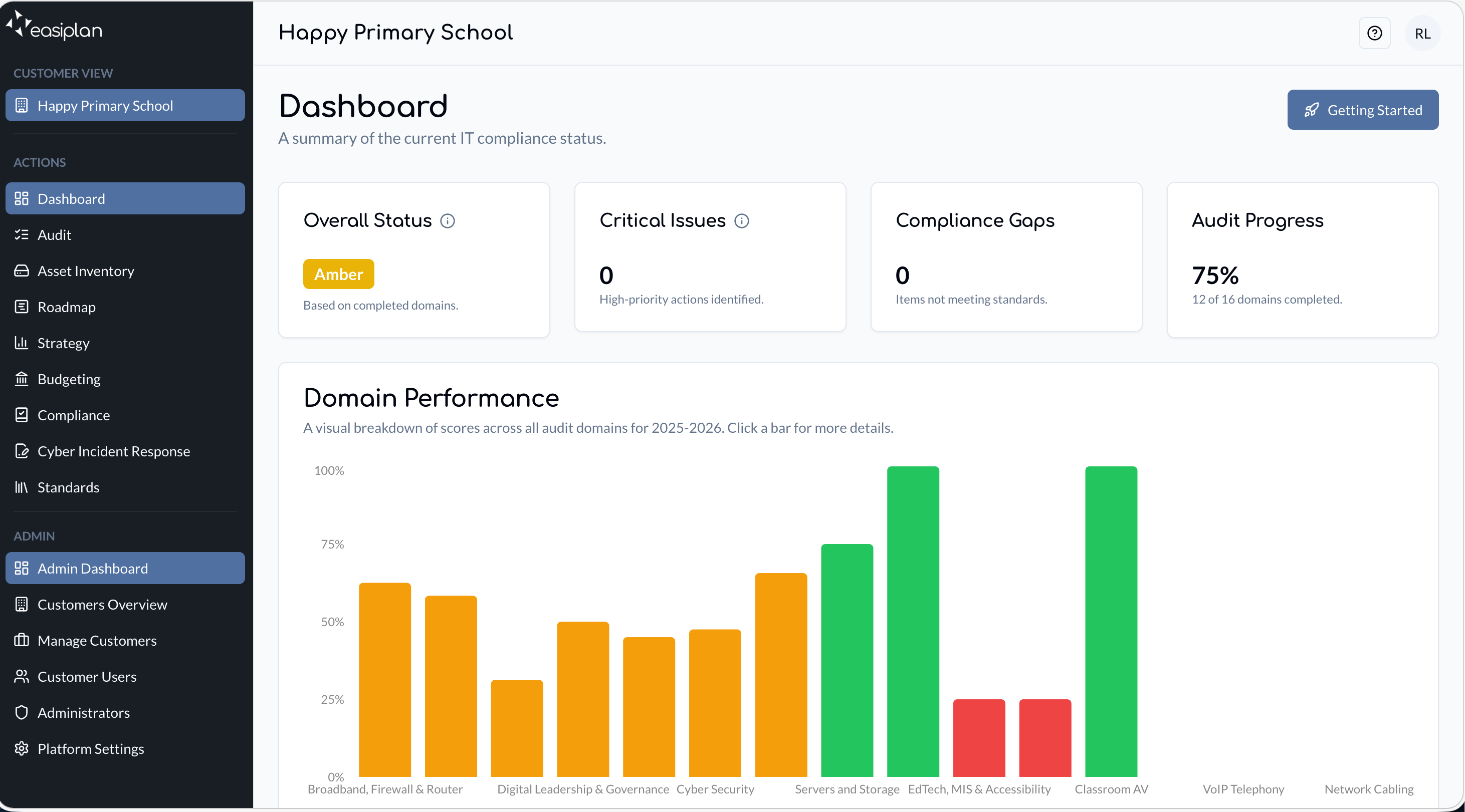Click the Critical Issues card title

coord(663,220)
